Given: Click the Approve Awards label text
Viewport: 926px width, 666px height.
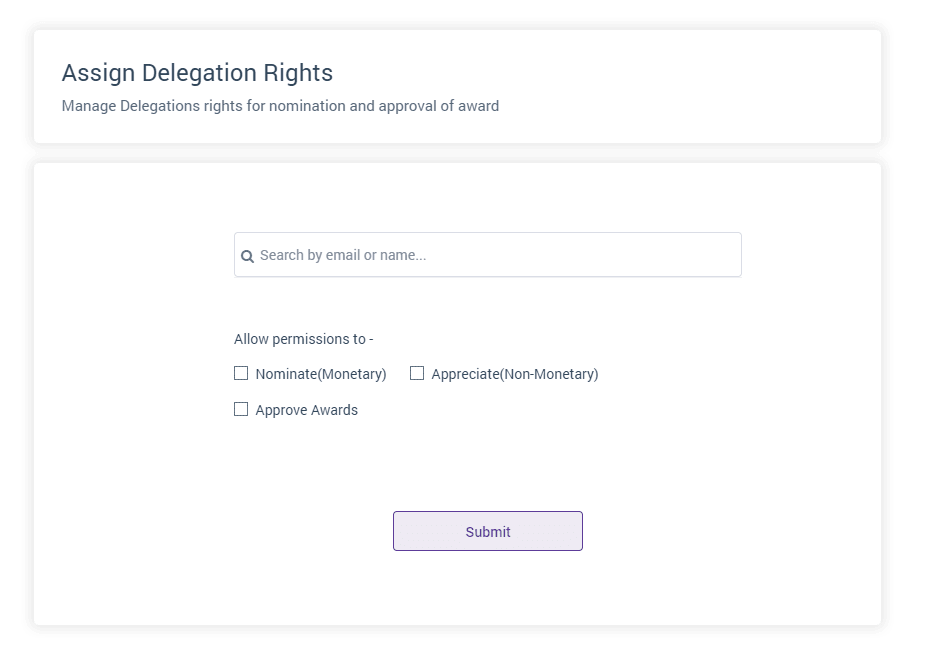Looking at the screenshot, I should pos(306,410).
